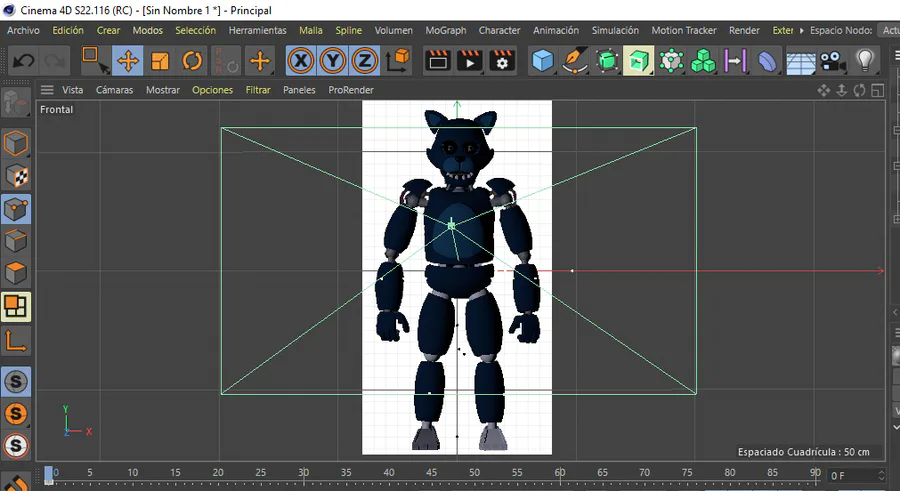Open the MoGraph menu
Screen dimensions: 900x491
coord(445,30)
